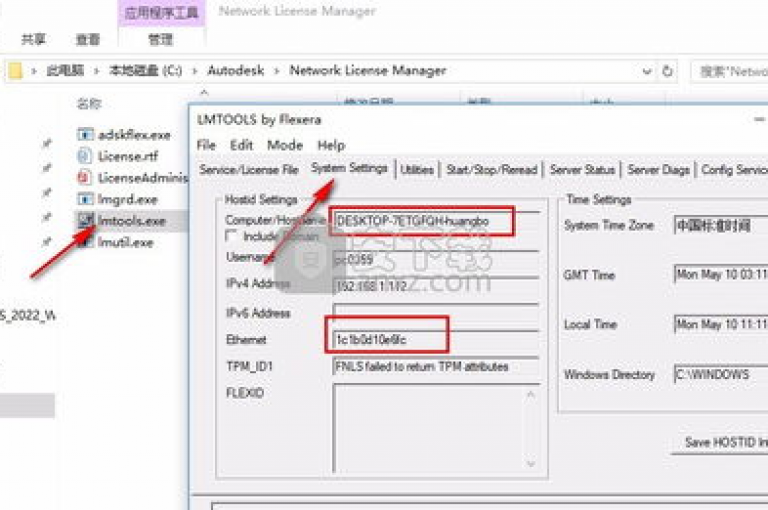Click the lmgrd.exe file name
Image resolution: width=768 pixels, height=510 pixels.
[x=127, y=199]
